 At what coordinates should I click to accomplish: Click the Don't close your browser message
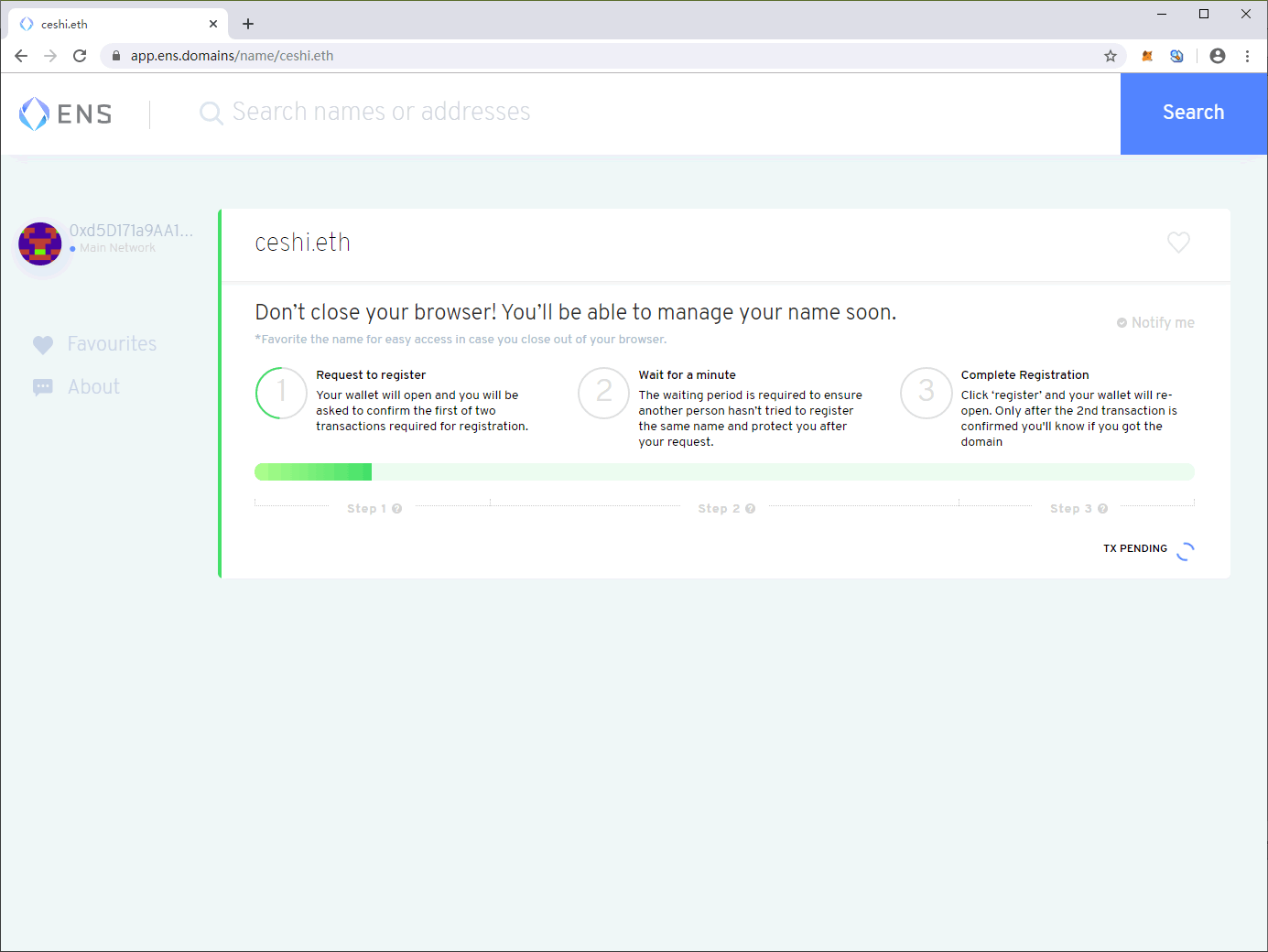coord(576,312)
